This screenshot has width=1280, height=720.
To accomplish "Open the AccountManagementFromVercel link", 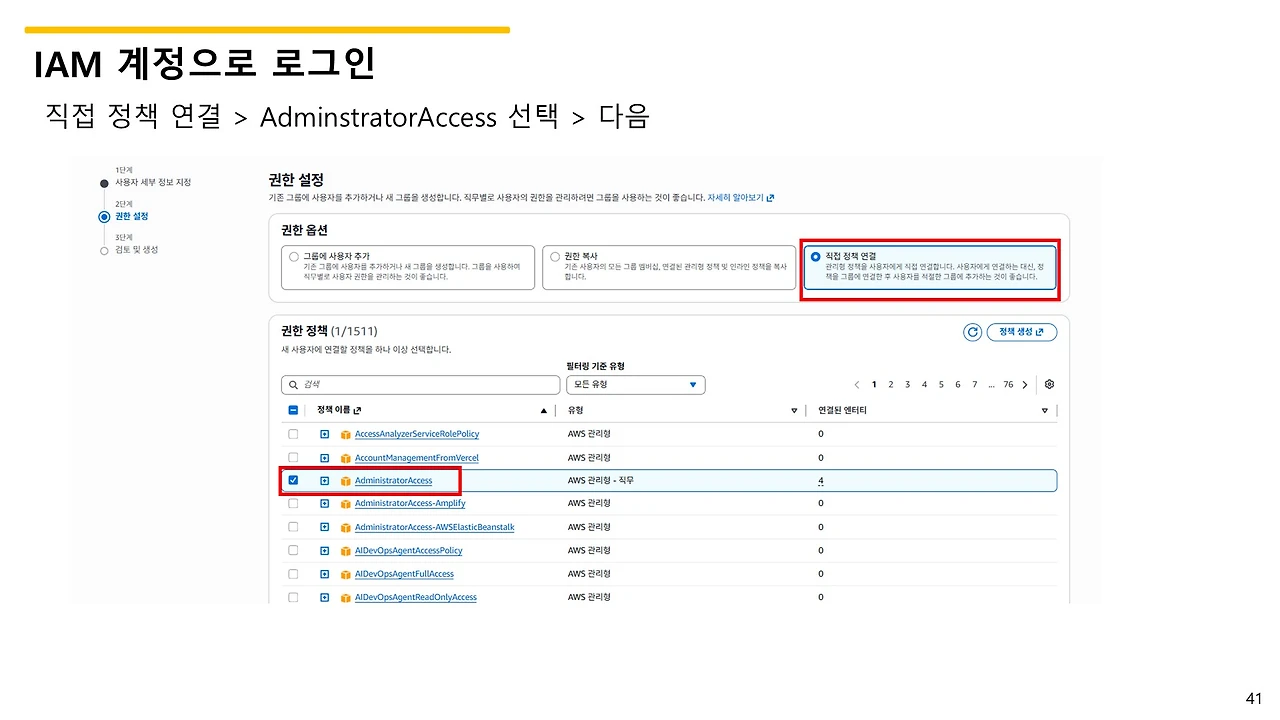I will tap(417, 458).
